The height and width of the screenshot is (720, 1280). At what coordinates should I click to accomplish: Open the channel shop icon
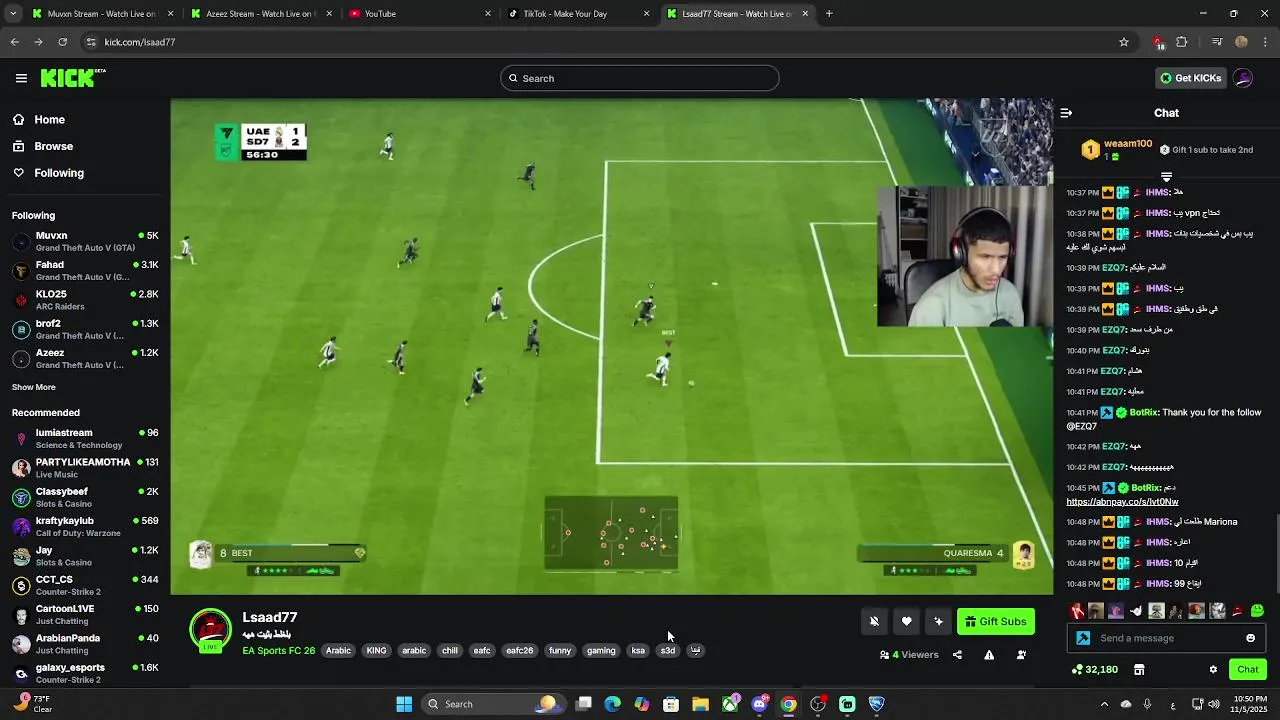tap(1139, 670)
